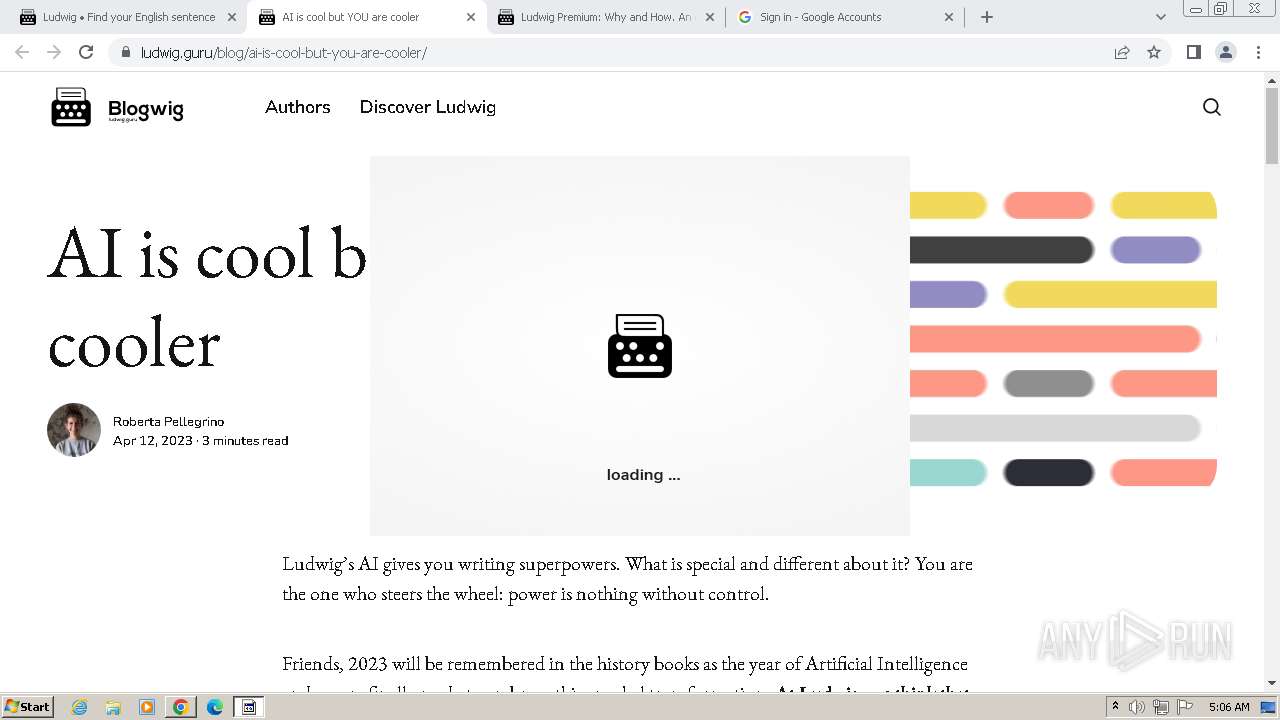1280x720 pixels.
Task: Close the 'Ludwig • Find your English sentence' tab
Action: point(232,17)
